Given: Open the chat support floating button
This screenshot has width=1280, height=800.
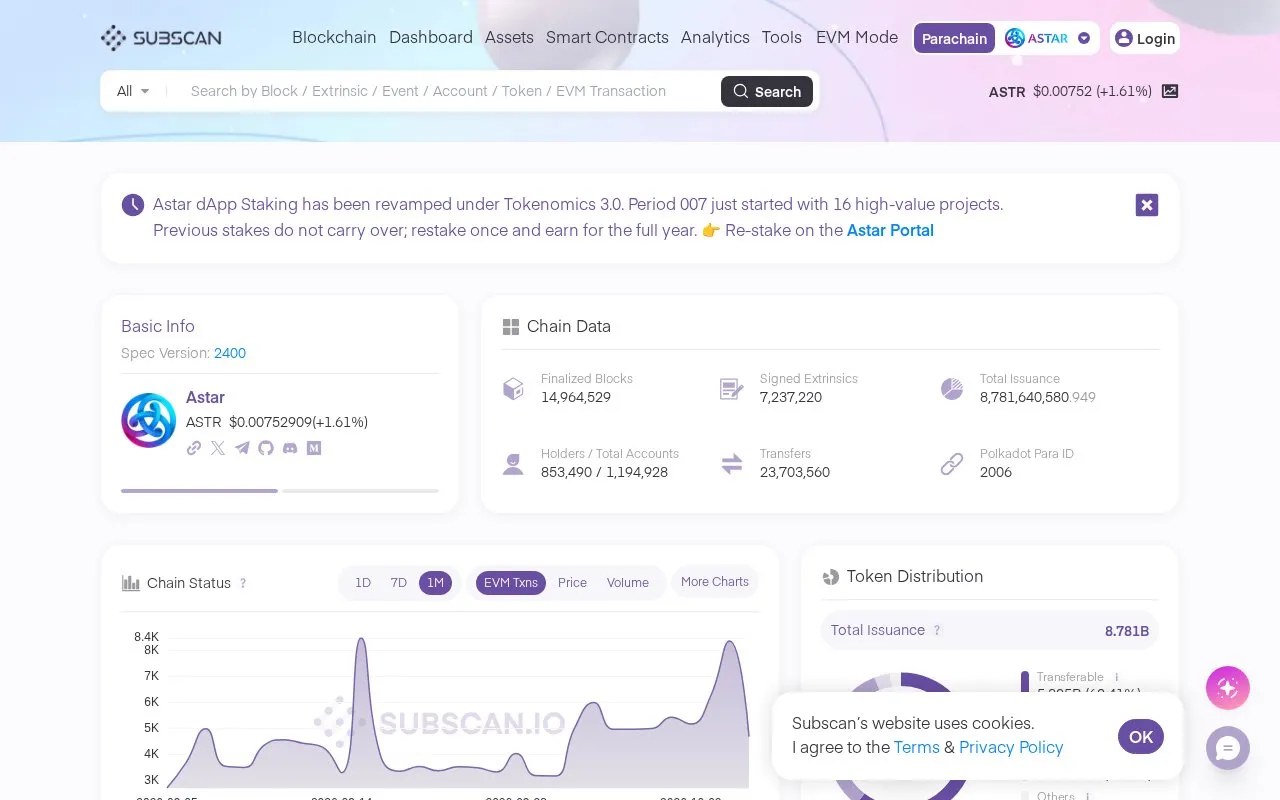Looking at the screenshot, I should pyautogui.click(x=1228, y=748).
